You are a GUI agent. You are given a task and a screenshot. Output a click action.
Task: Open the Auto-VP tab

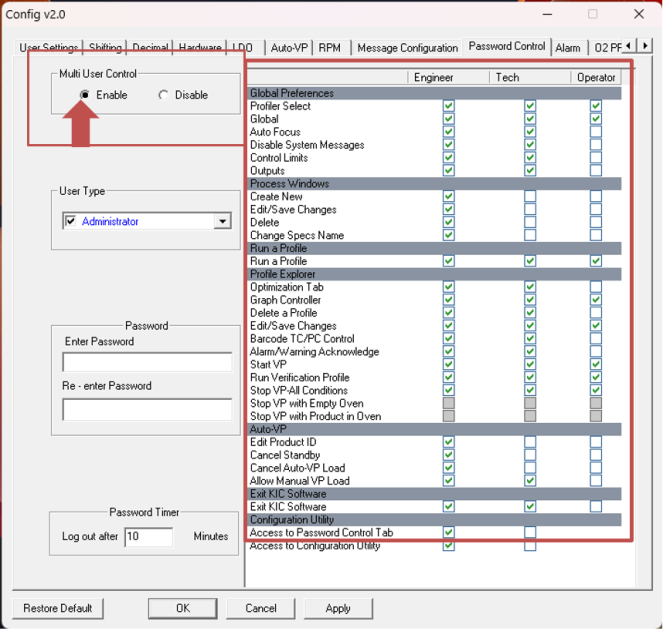click(290, 48)
